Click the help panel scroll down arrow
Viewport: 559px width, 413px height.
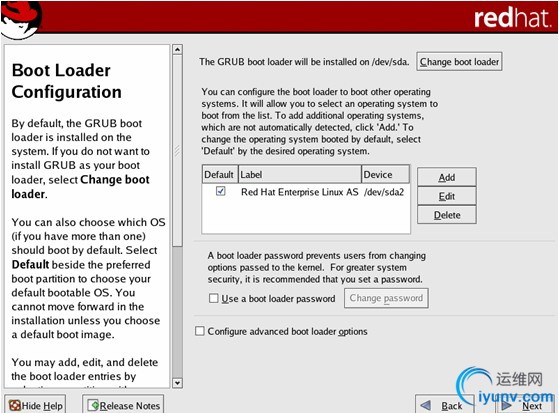coord(177,383)
